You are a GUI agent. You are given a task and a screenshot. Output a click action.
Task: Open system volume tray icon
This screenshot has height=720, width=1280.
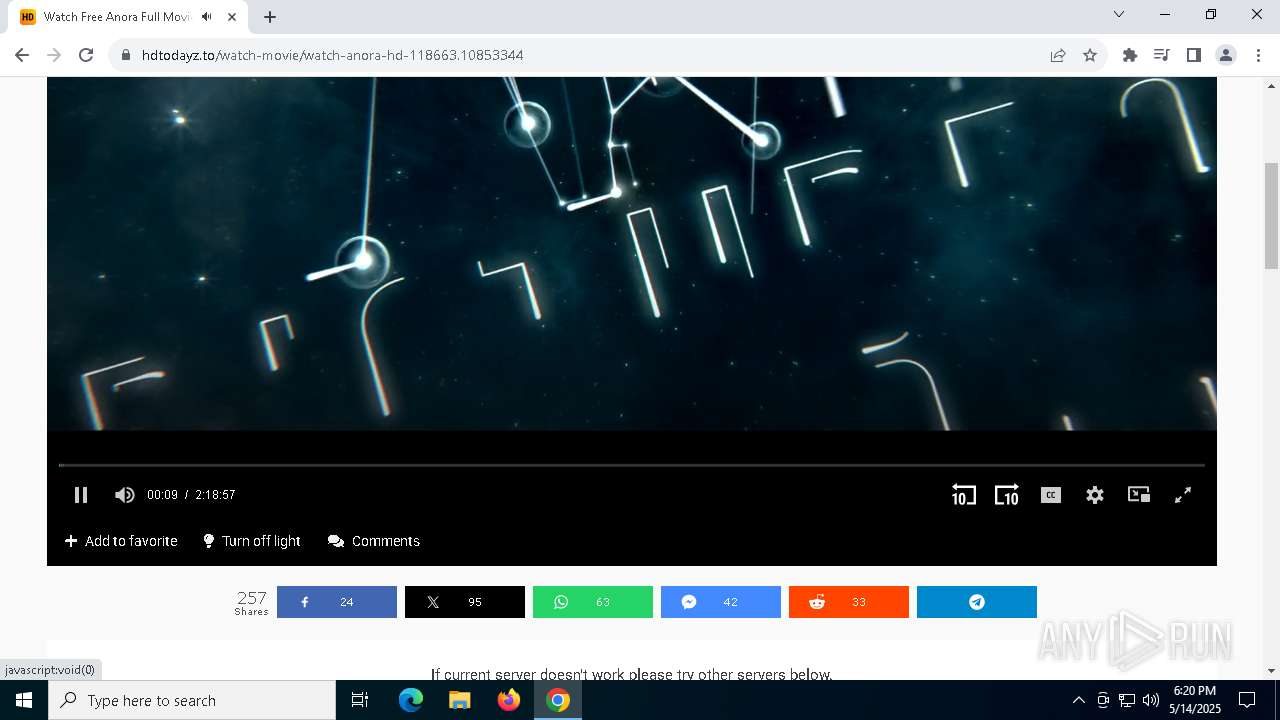tap(1151, 700)
